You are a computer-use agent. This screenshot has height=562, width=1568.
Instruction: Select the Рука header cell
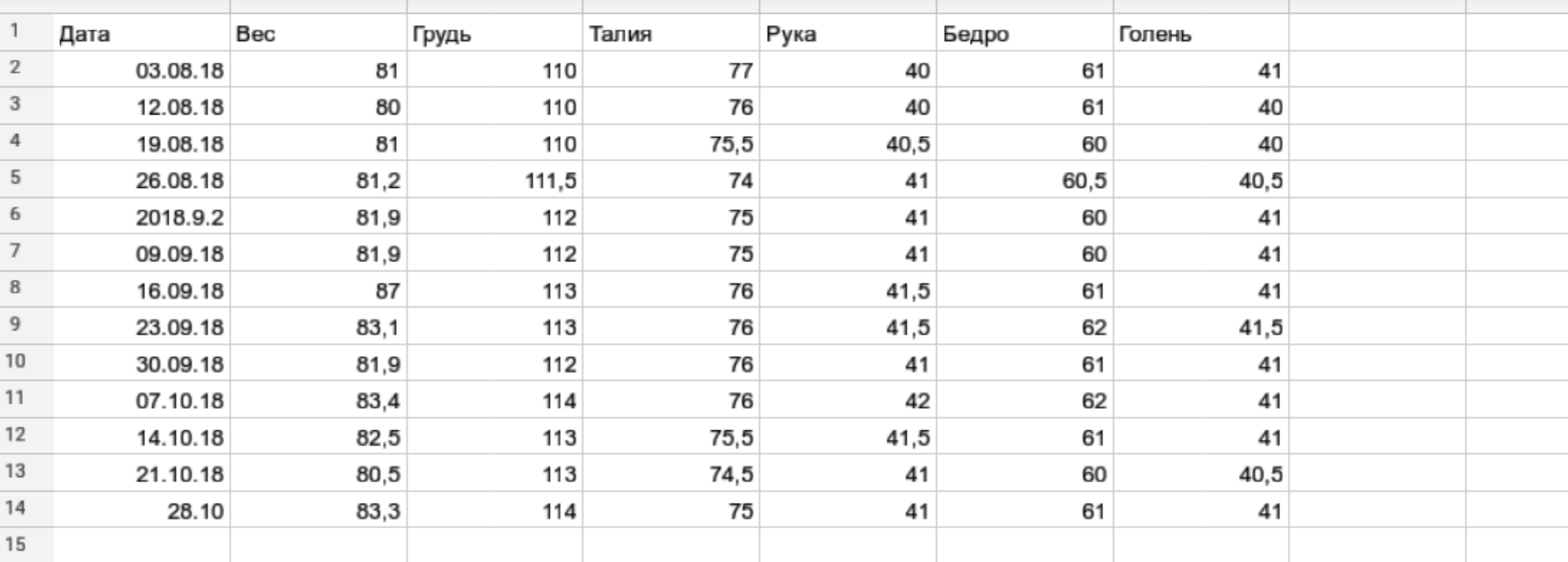[847, 34]
